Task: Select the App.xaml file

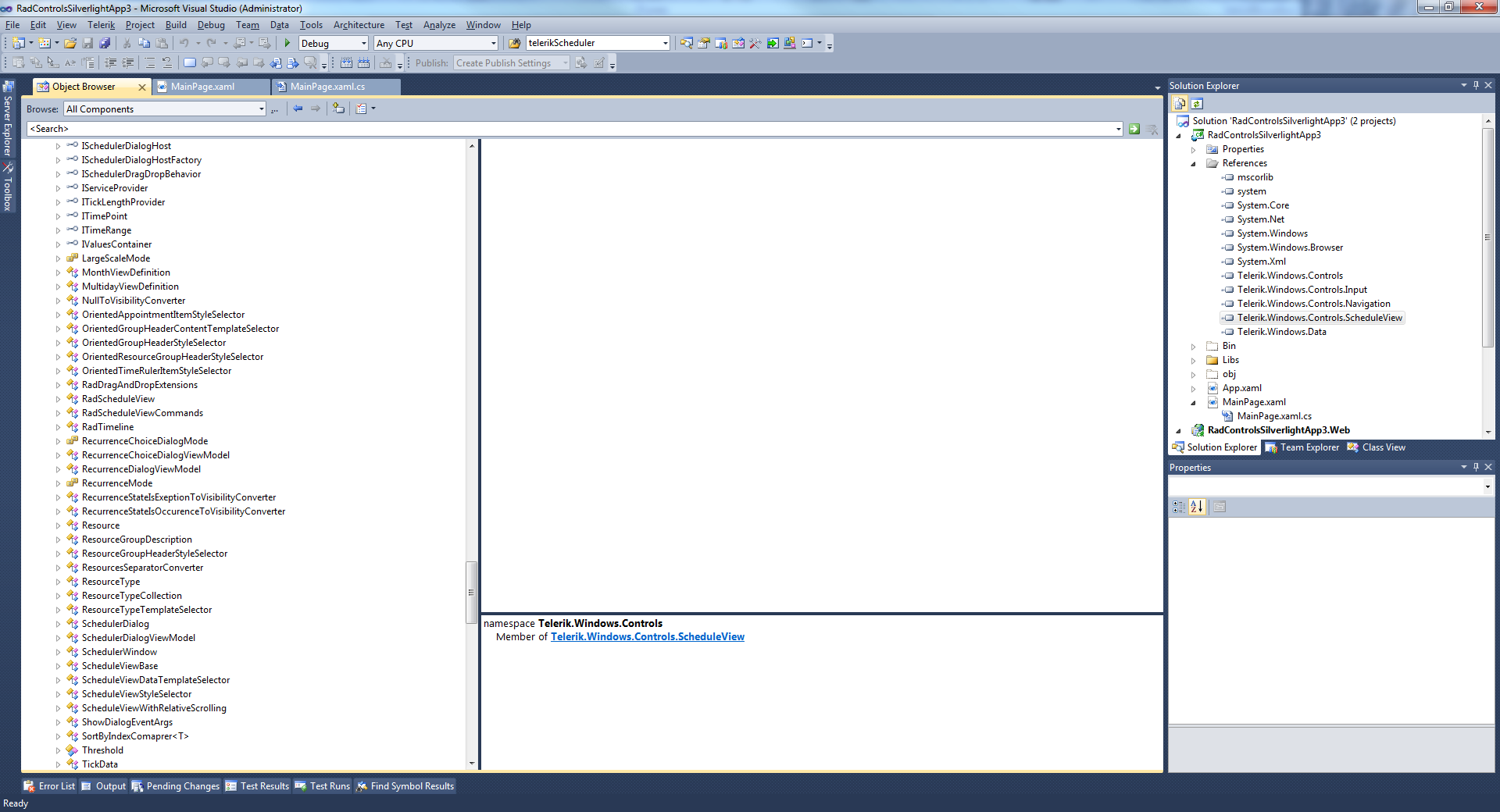Action: pos(1241,388)
